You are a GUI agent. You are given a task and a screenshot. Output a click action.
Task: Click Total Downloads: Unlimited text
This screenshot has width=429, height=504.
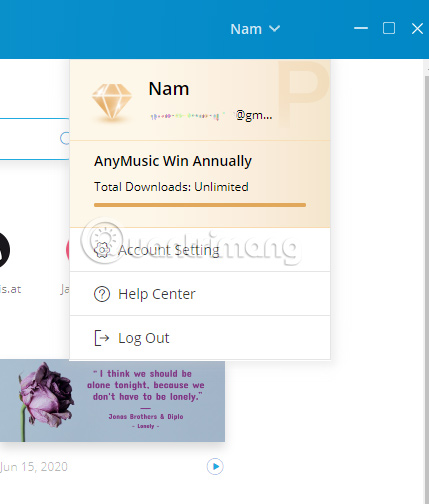(x=171, y=187)
